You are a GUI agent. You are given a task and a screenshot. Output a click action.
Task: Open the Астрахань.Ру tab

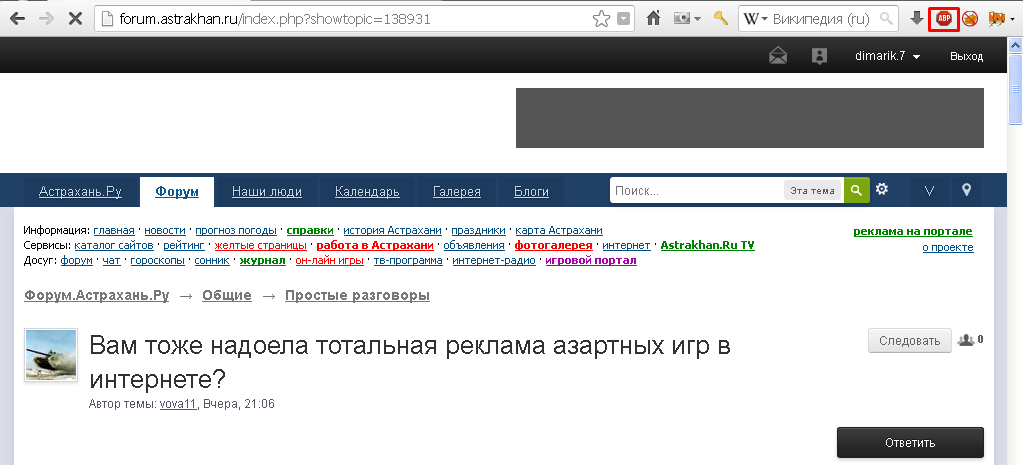pyautogui.click(x=80, y=192)
